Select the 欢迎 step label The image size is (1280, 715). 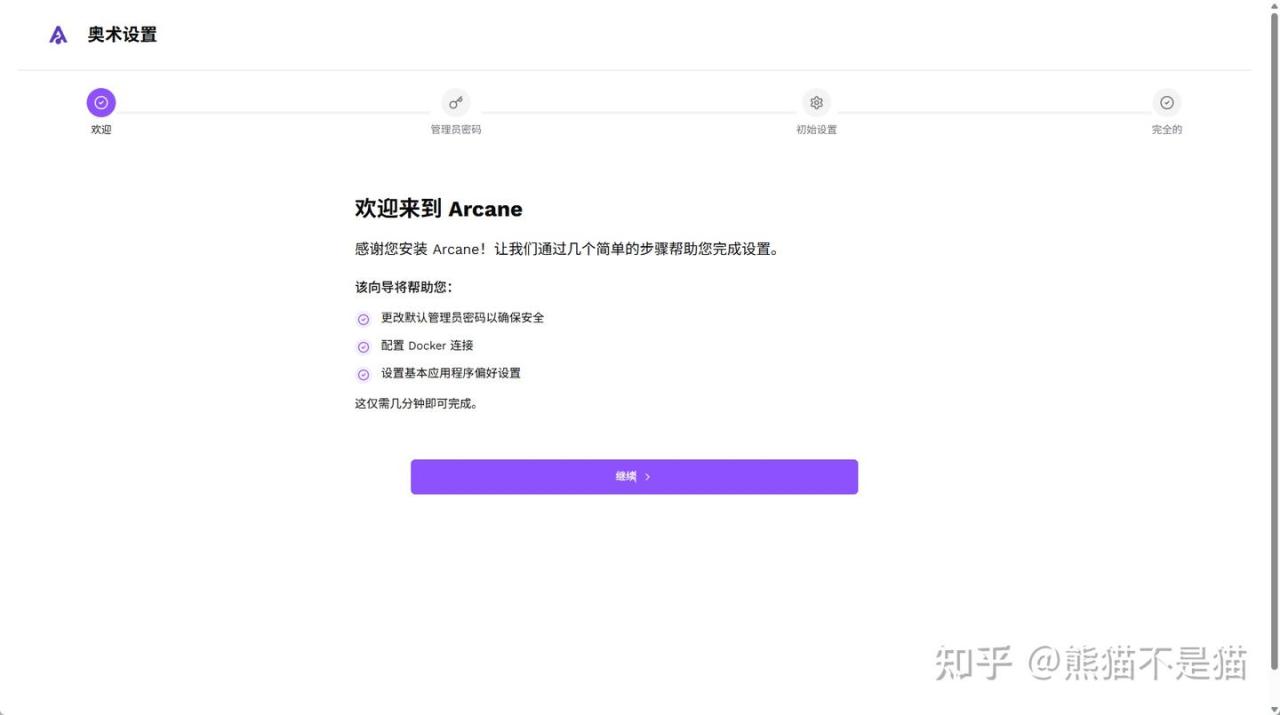[x=101, y=130]
